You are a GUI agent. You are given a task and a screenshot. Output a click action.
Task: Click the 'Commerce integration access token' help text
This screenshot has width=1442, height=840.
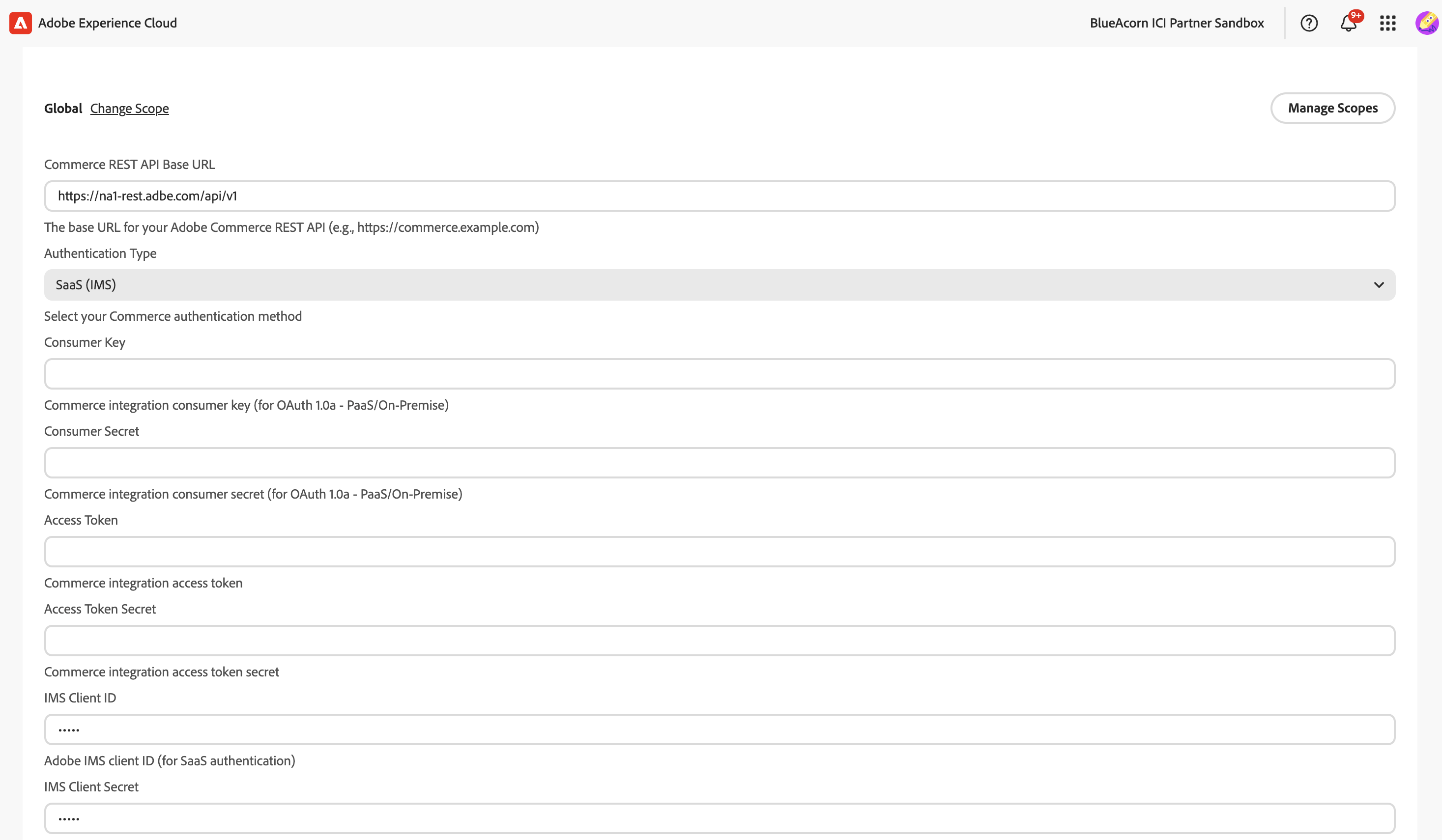tap(144, 583)
